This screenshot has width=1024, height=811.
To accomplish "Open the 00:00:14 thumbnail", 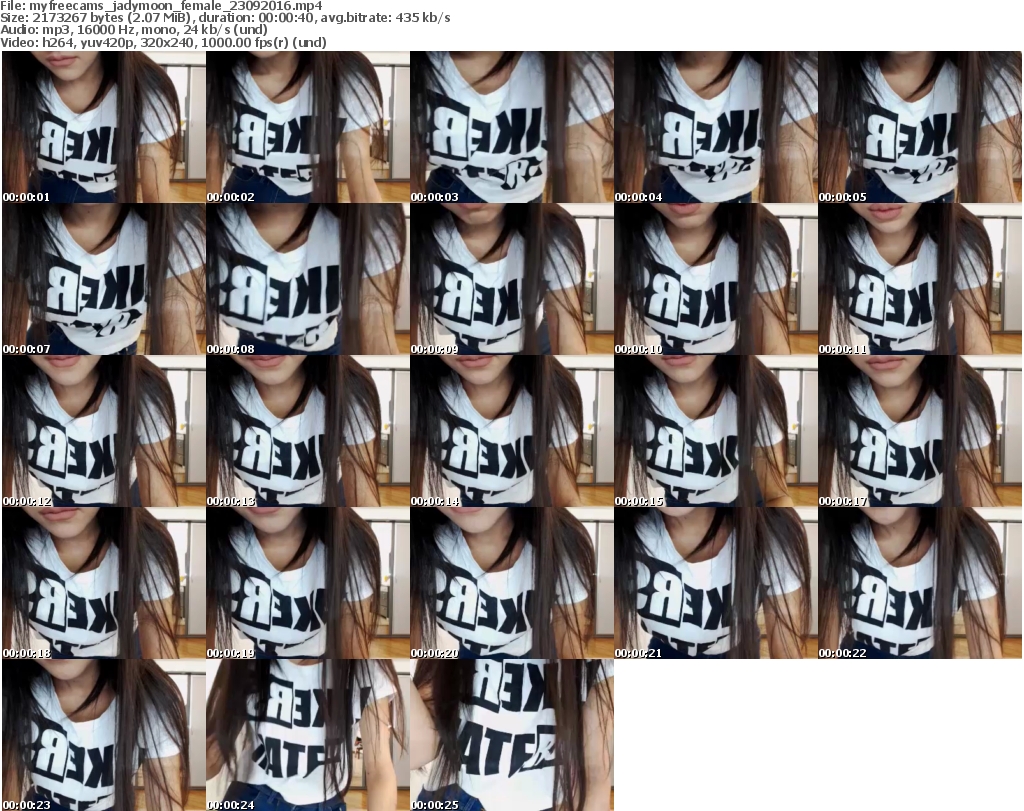I will [511, 431].
